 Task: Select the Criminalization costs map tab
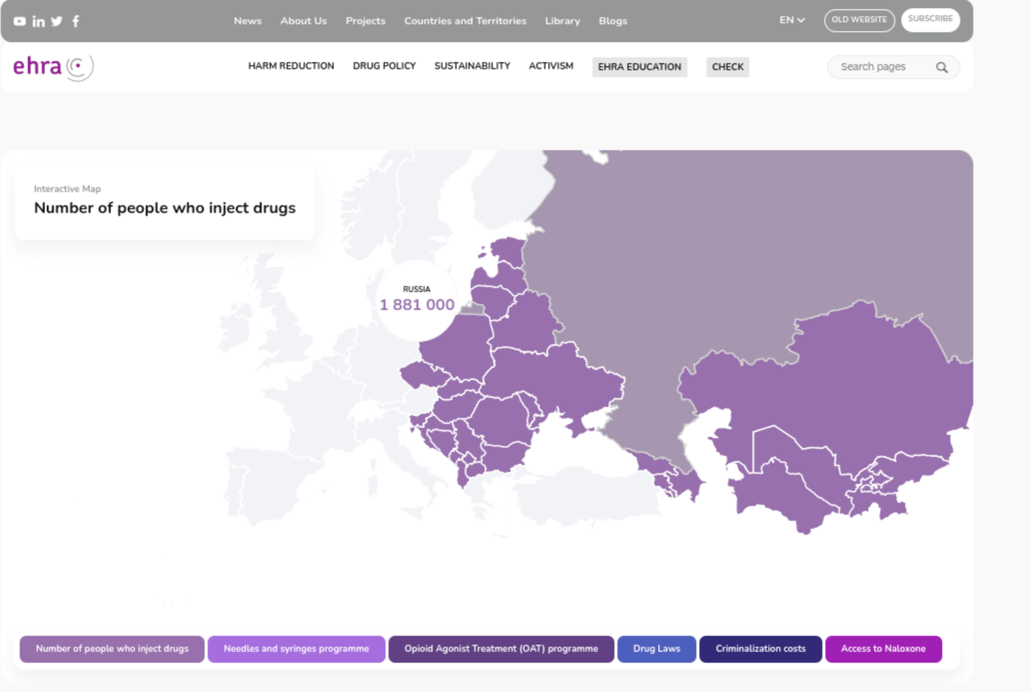pos(760,649)
